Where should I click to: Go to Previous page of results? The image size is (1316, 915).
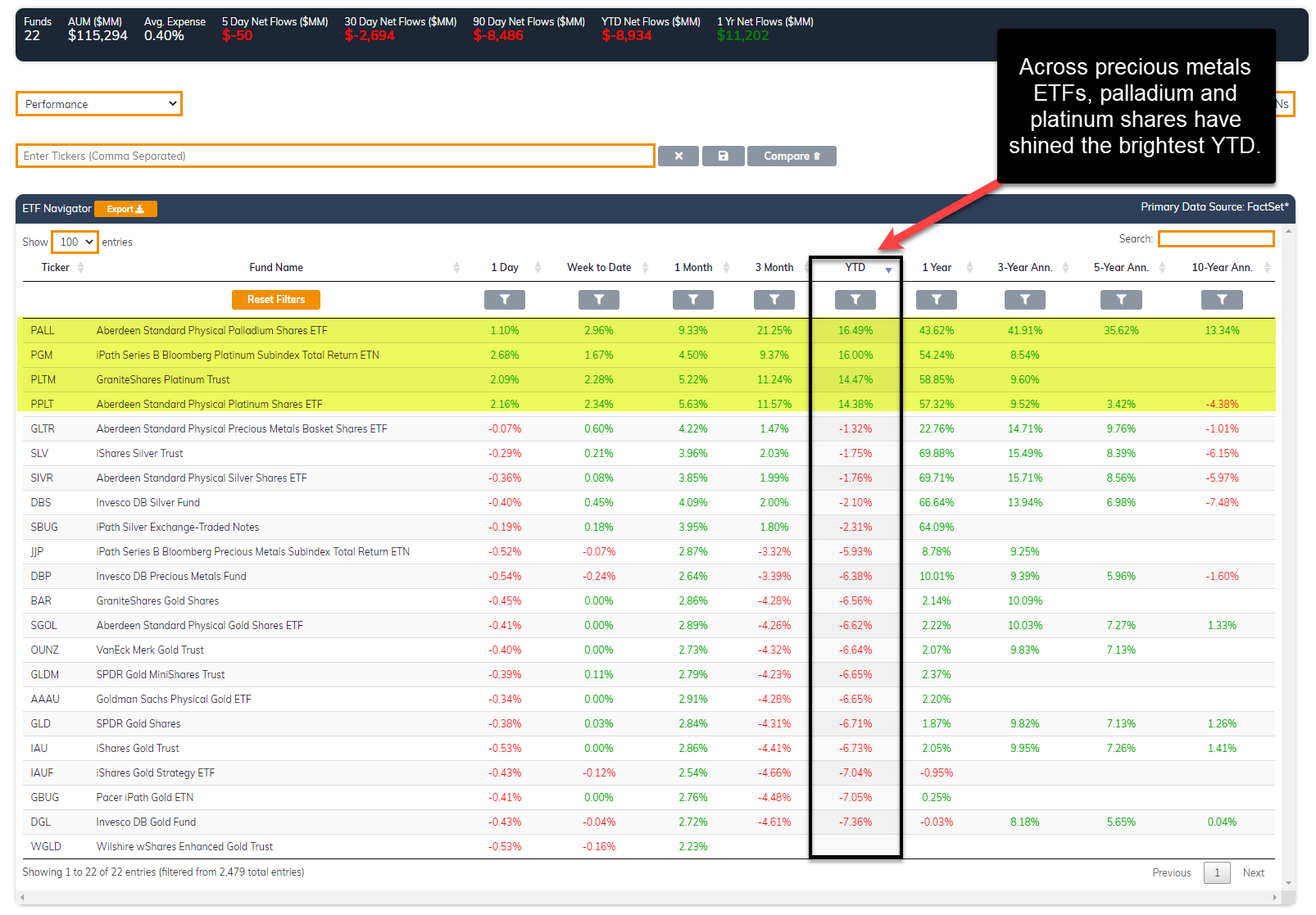point(1171,873)
